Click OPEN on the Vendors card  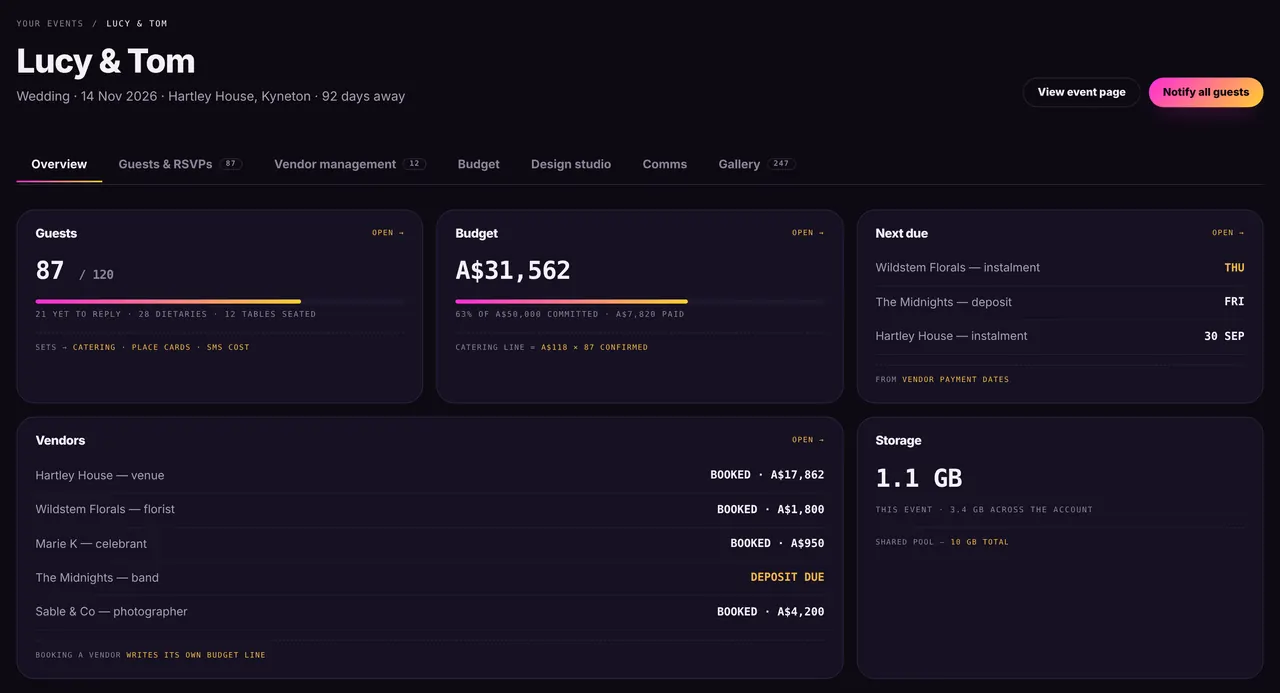coord(808,440)
